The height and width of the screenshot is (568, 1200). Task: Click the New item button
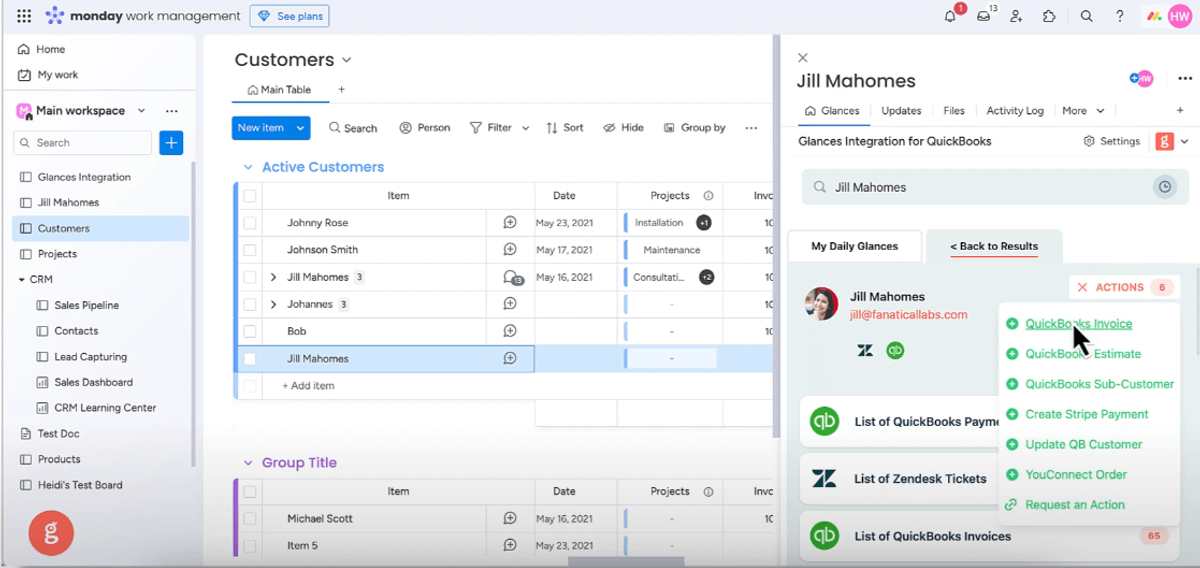261,128
